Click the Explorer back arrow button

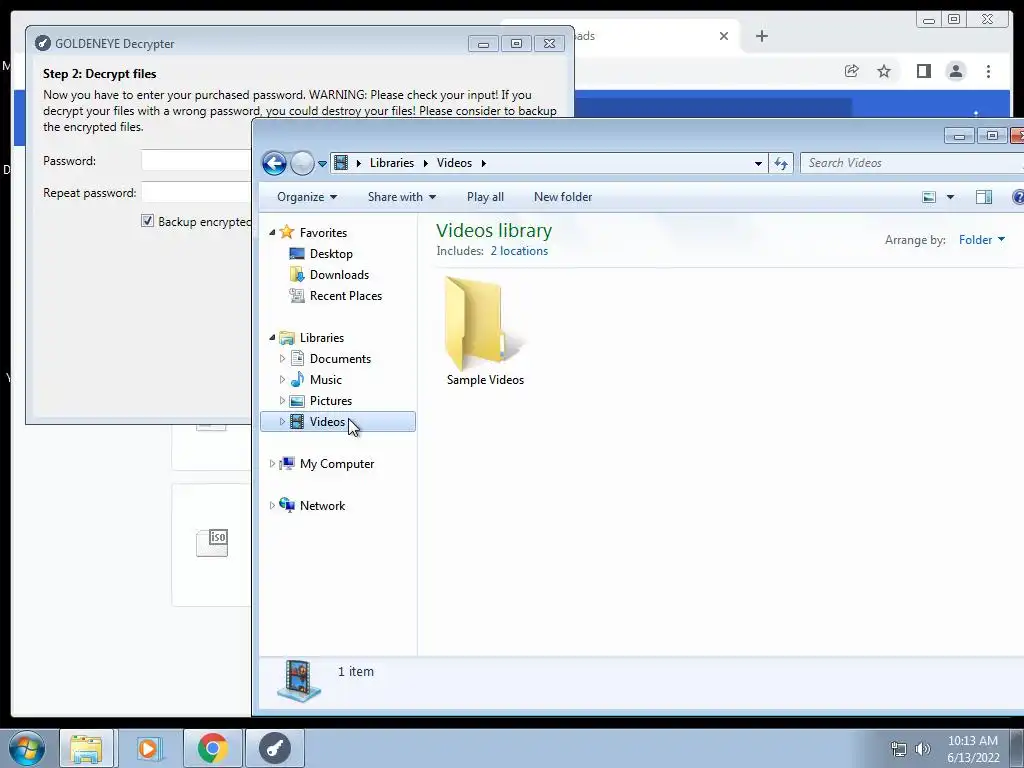[x=274, y=163]
